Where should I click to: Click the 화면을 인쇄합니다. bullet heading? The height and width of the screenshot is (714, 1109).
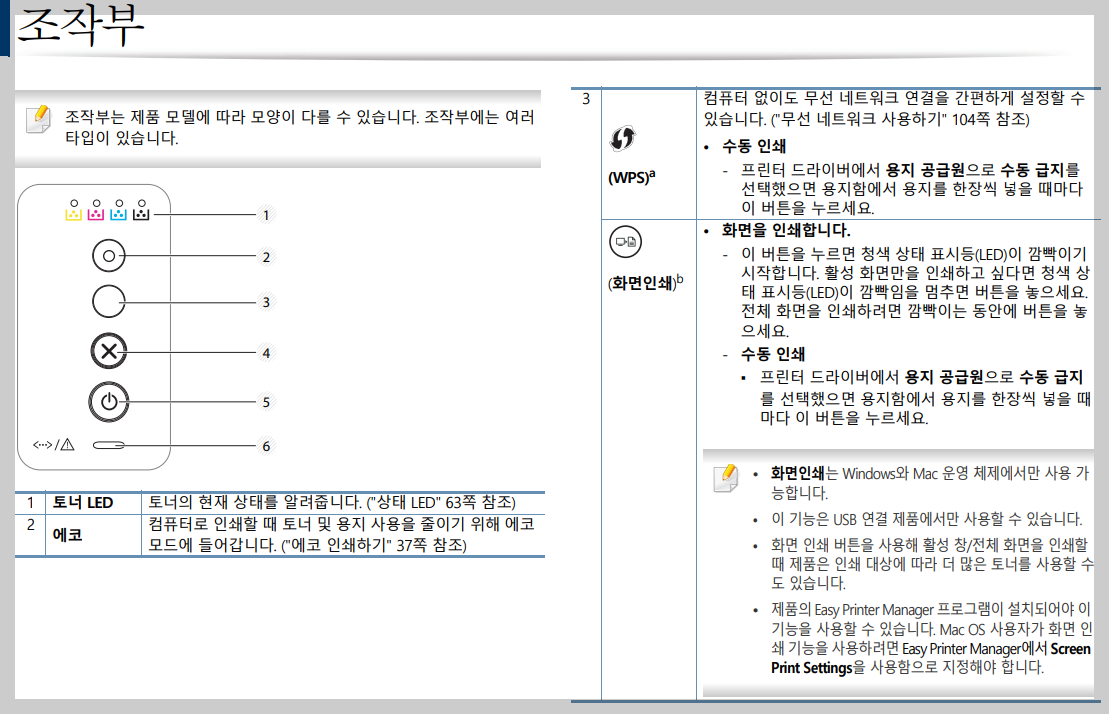coord(786,230)
